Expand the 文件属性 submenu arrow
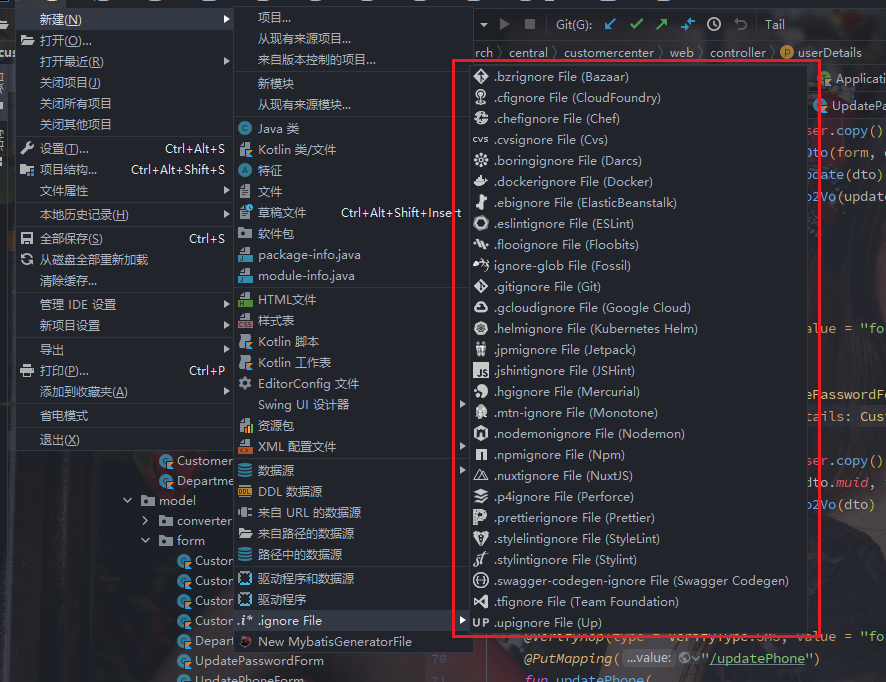886x682 pixels. (x=226, y=190)
